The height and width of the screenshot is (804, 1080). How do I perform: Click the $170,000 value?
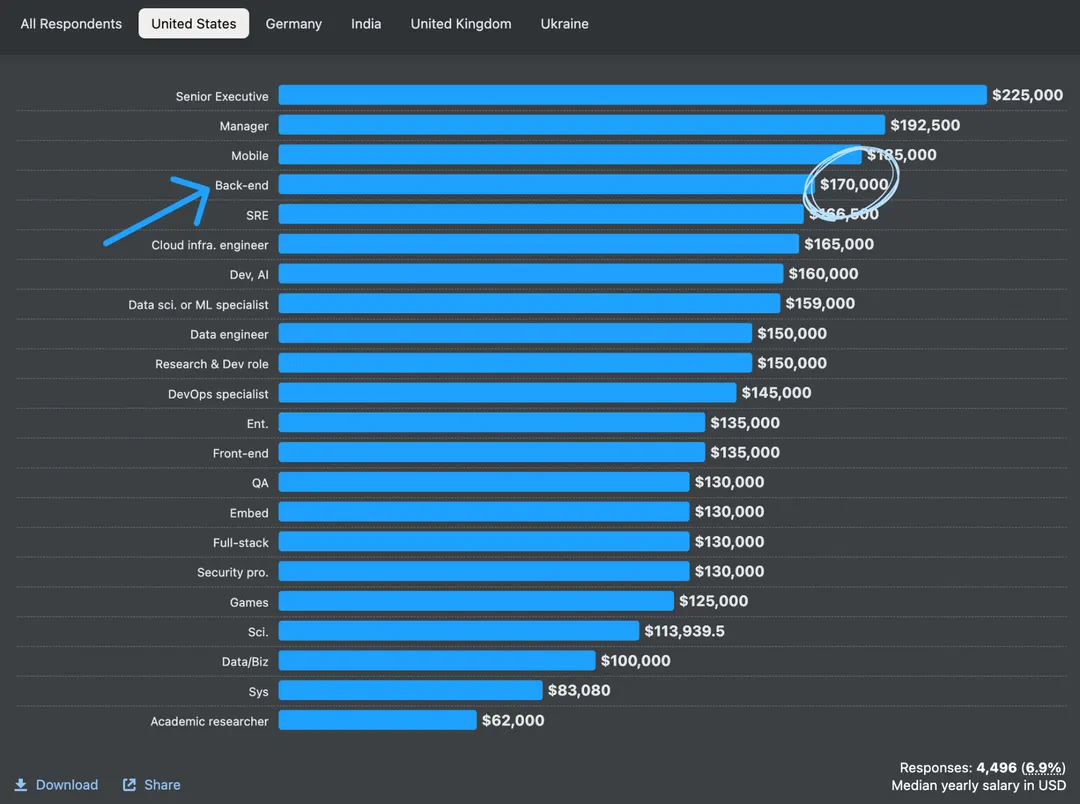[854, 184]
